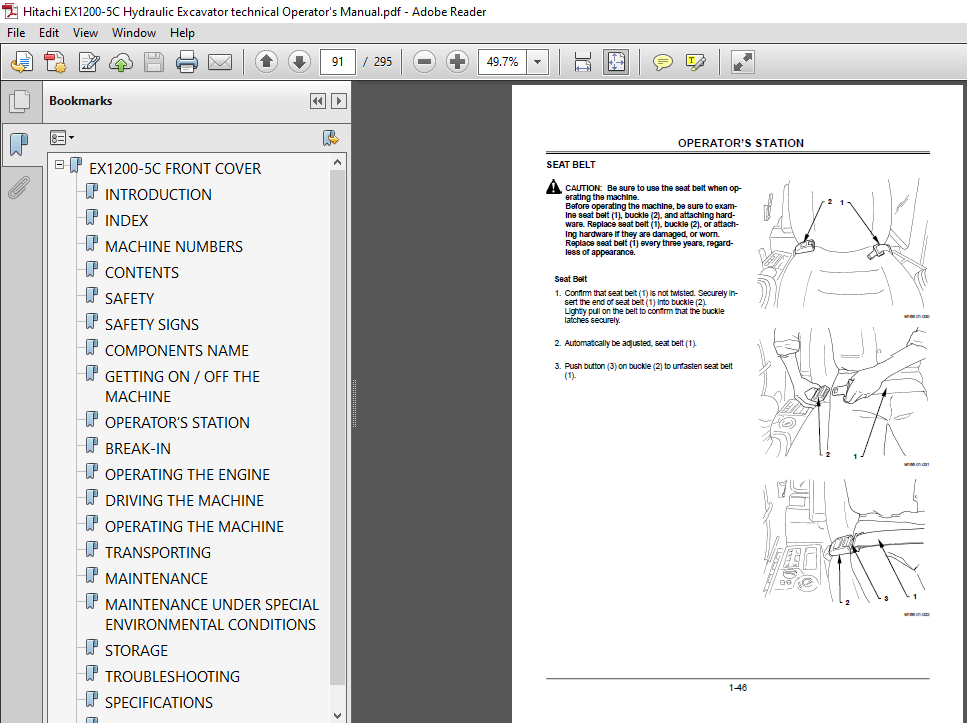This screenshot has width=967, height=723.
Task: Go to next page down arrow
Action: tap(299, 62)
